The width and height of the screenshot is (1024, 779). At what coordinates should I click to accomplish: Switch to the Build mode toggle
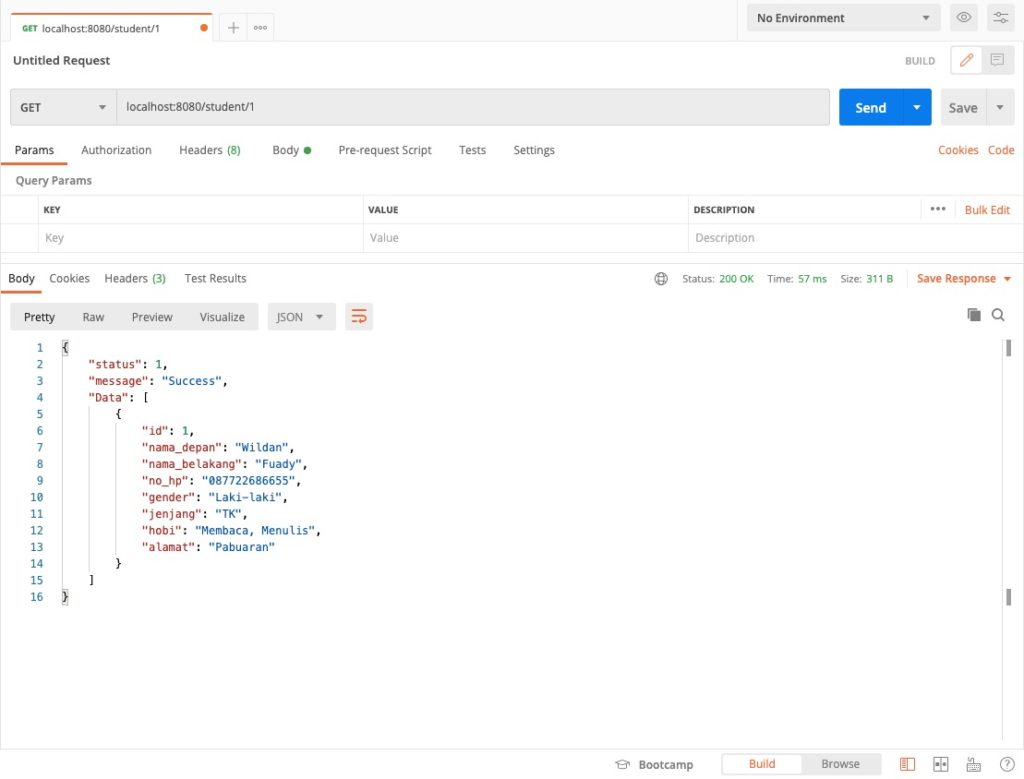(x=762, y=764)
